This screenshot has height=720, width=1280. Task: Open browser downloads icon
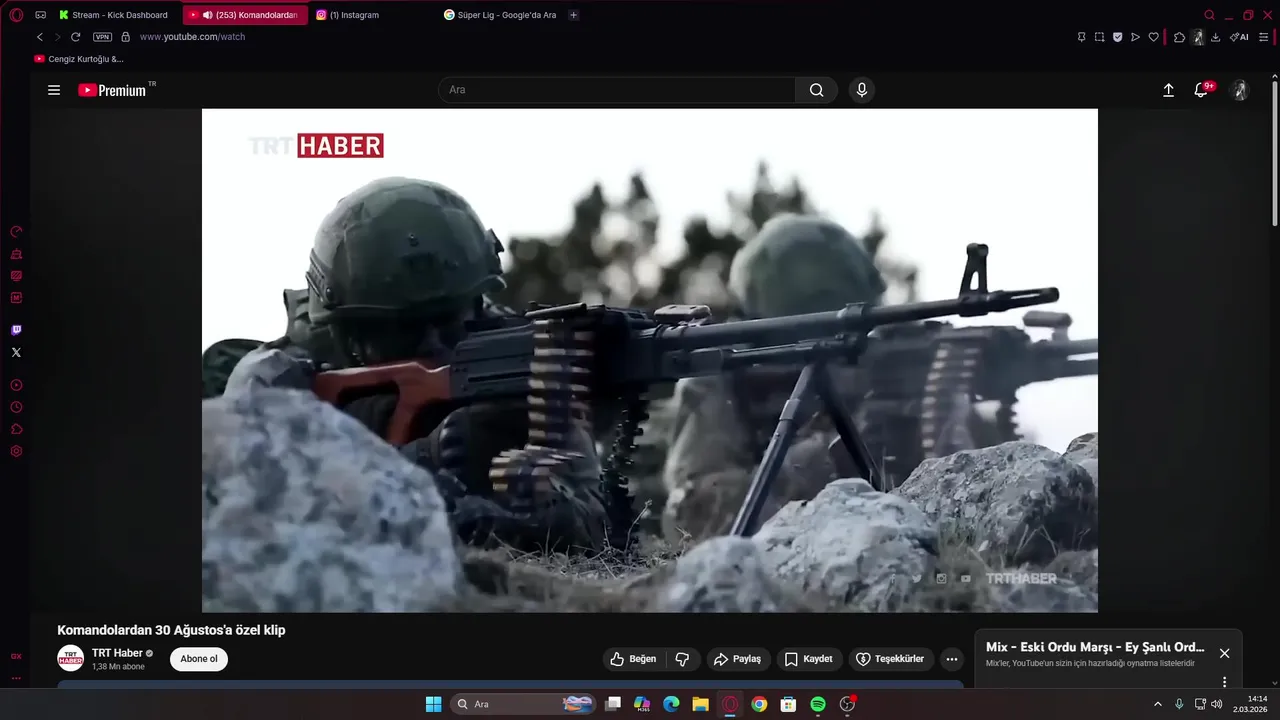1215,37
